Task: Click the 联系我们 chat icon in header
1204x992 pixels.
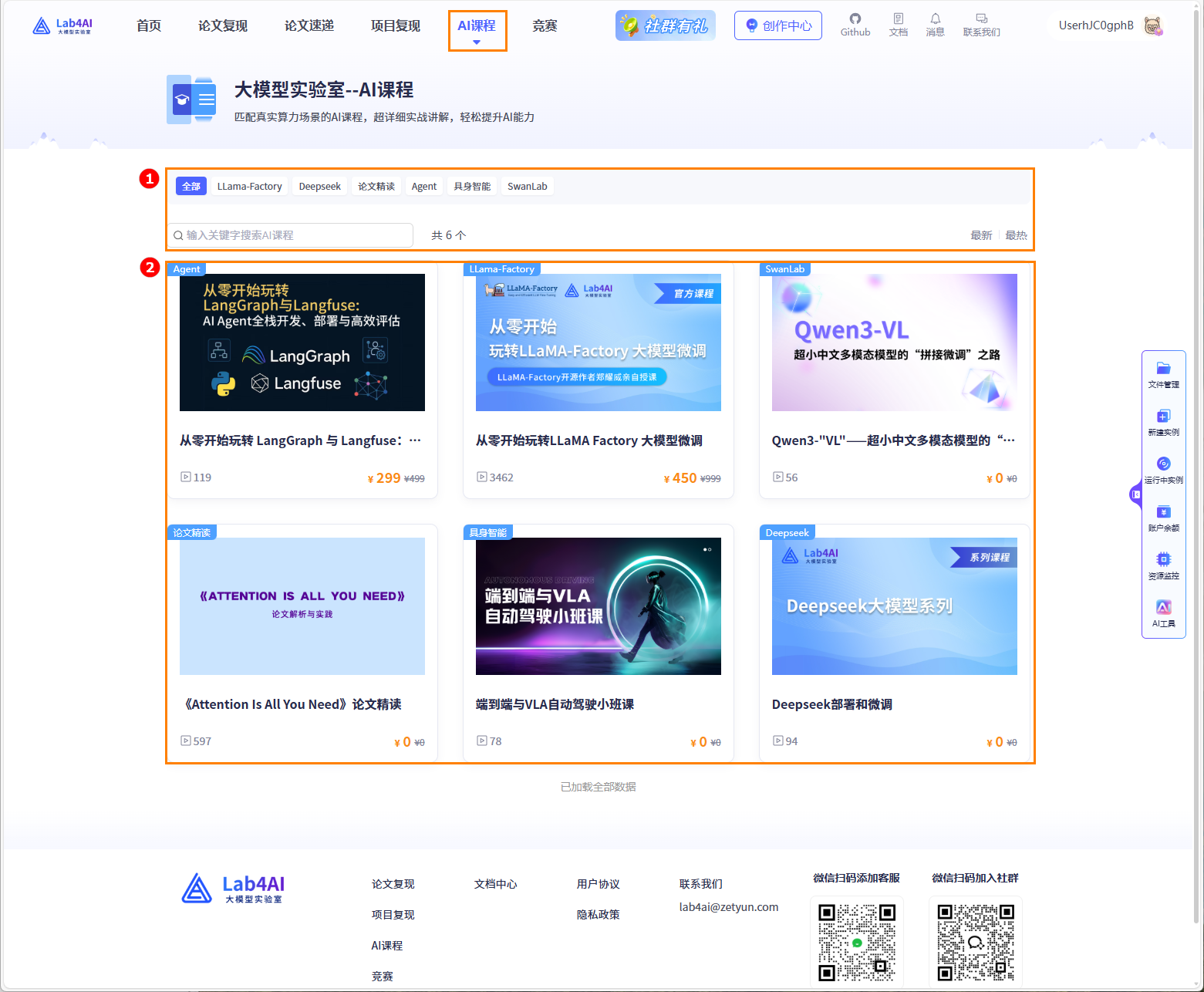Action: pyautogui.click(x=981, y=25)
